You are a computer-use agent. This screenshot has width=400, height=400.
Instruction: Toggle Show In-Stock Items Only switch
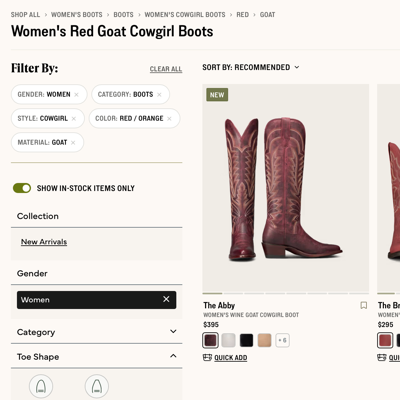pyautogui.click(x=22, y=188)
